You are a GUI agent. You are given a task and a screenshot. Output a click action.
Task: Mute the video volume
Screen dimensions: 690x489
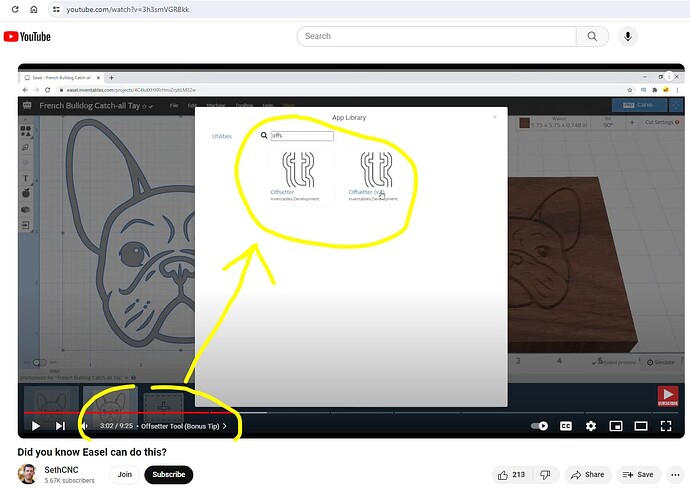coord(84,426)
